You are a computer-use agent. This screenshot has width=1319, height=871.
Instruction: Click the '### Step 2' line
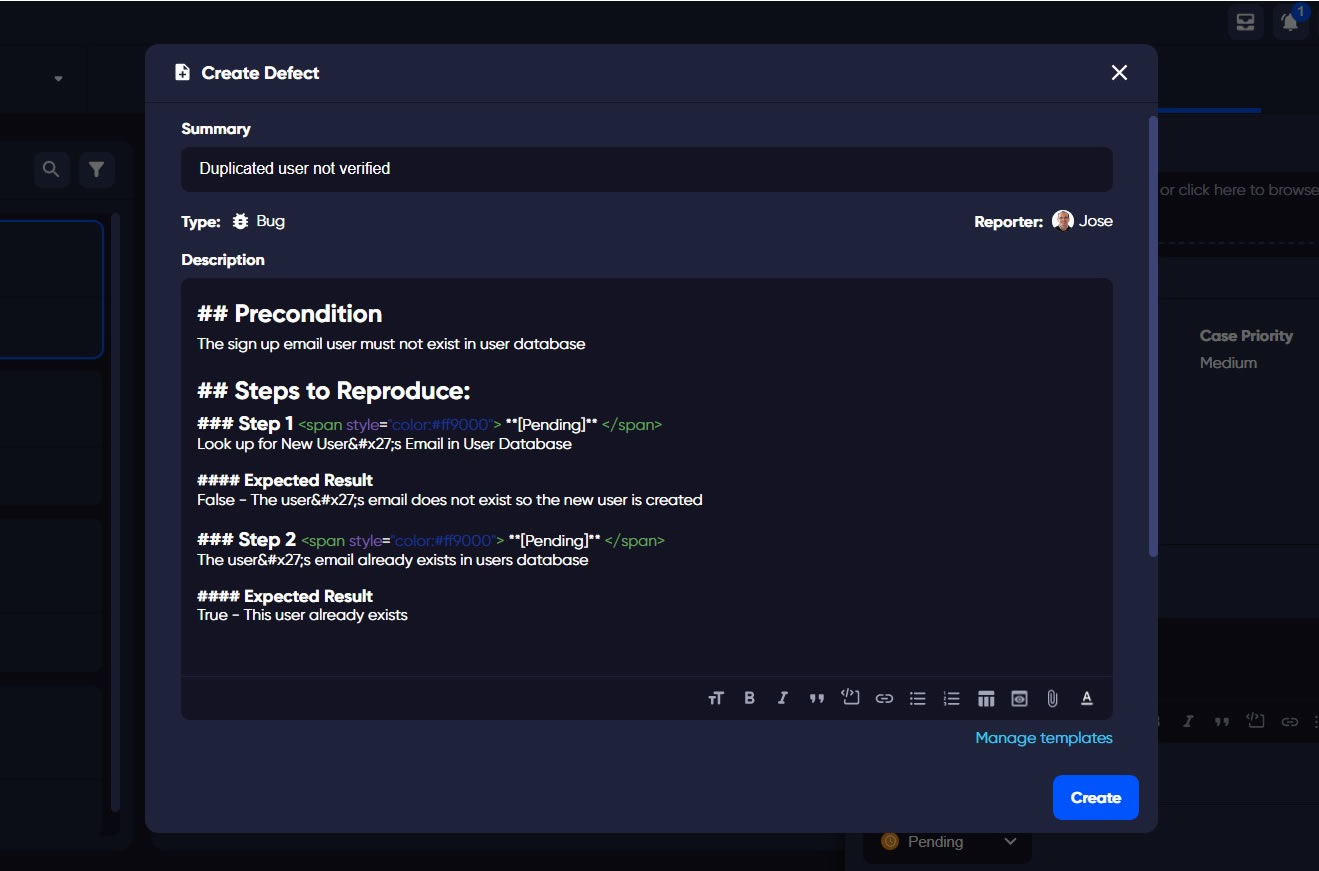point(431,540)
